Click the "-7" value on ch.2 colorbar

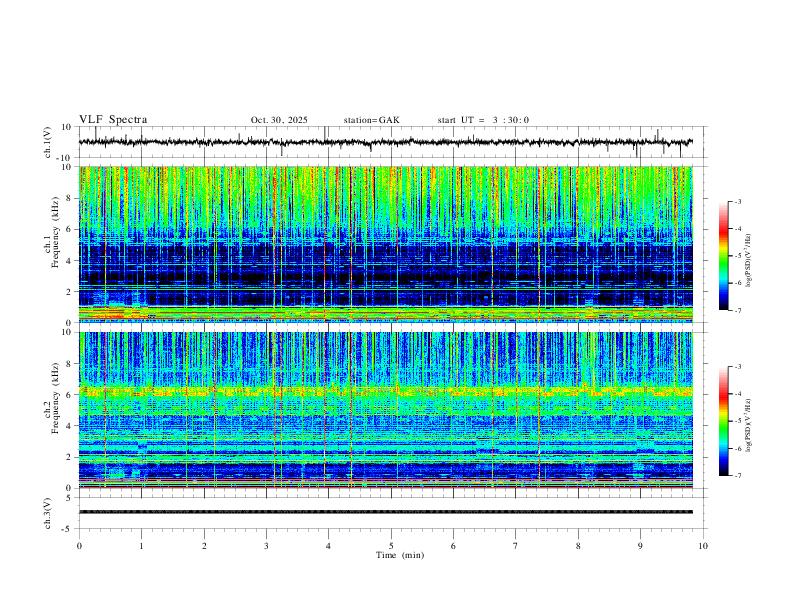737,476
